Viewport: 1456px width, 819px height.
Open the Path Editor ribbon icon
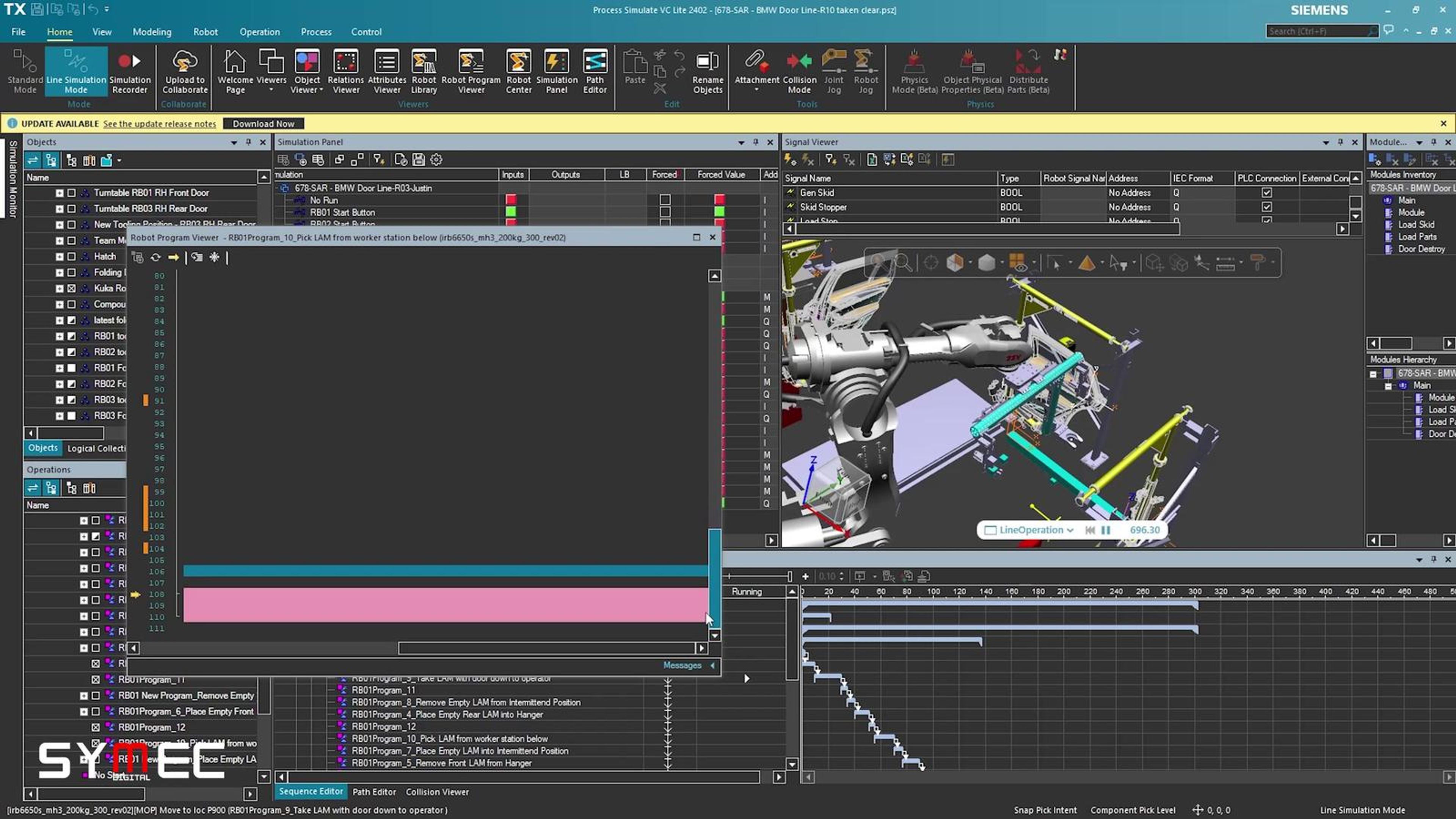tap(595, 71)
